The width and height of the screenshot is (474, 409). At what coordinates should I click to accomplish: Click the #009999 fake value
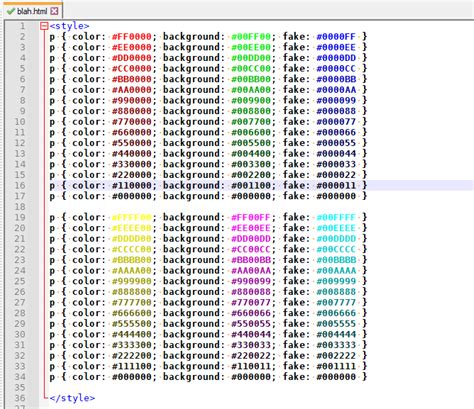pos(336,281)
